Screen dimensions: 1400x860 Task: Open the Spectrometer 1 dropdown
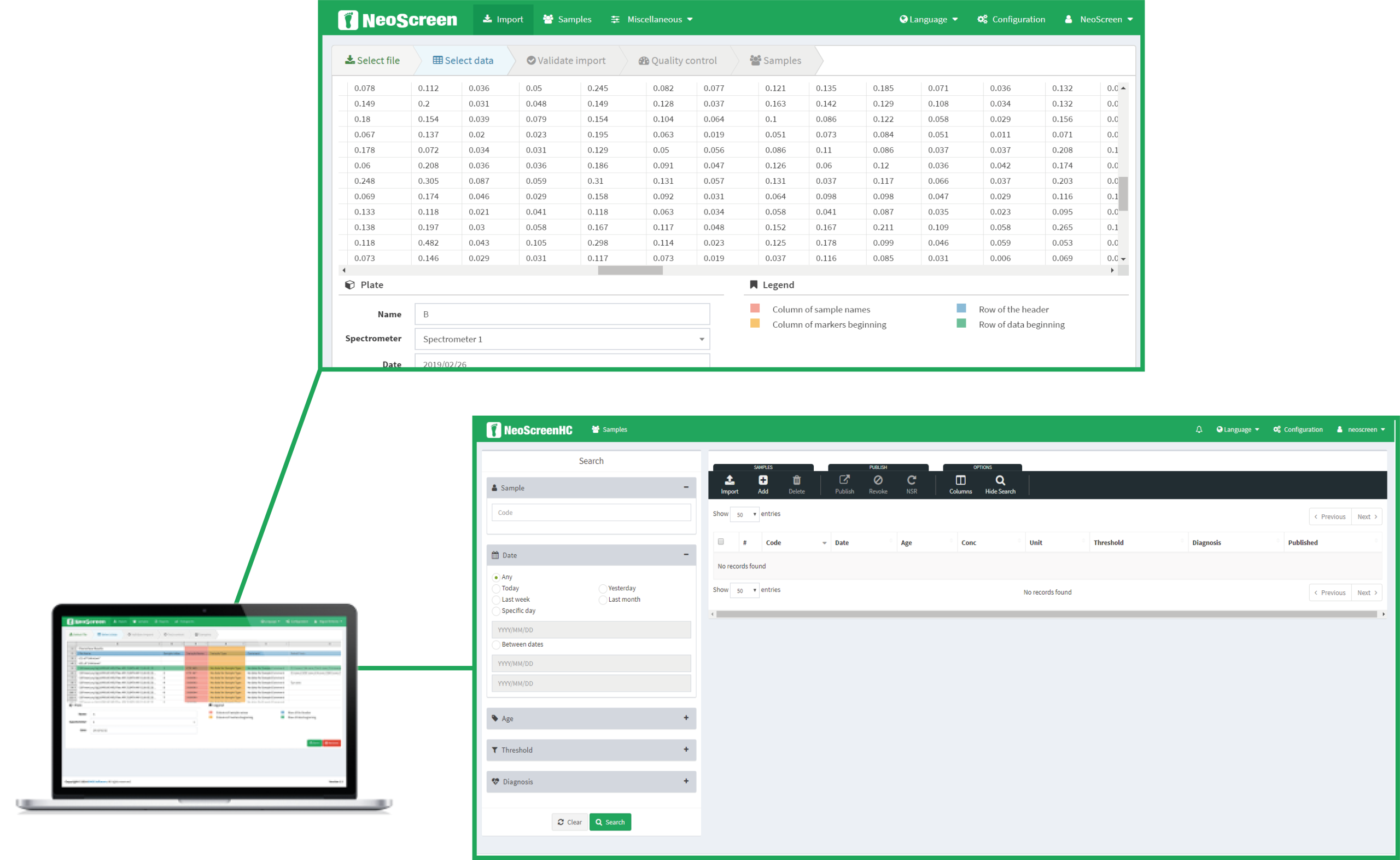(562, 339)
